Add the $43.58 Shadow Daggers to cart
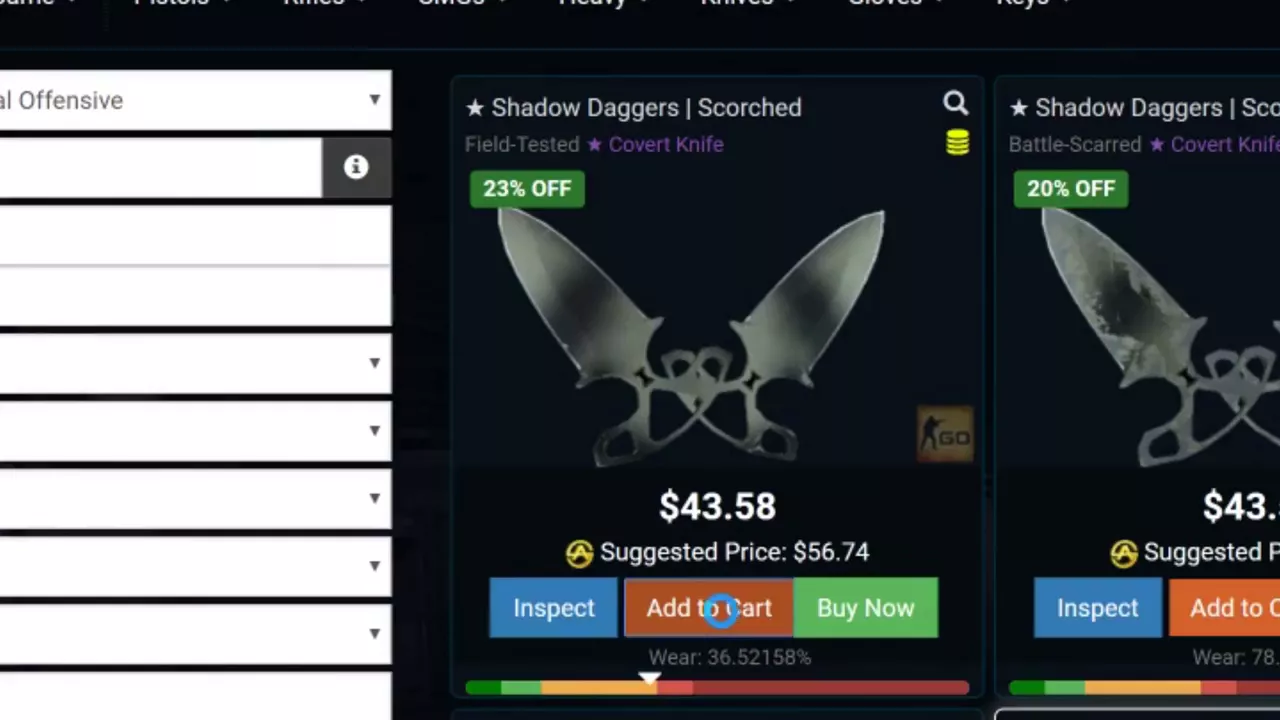 [709, 608]
